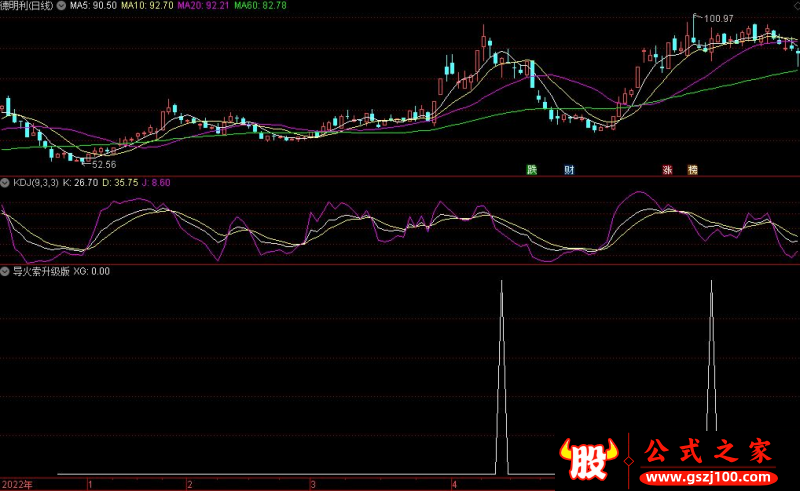The width and height of the screenshot is (800, 491).
Task: Click the KDJ(9,3,3) indicator name
Action: [x=35, y=183]
